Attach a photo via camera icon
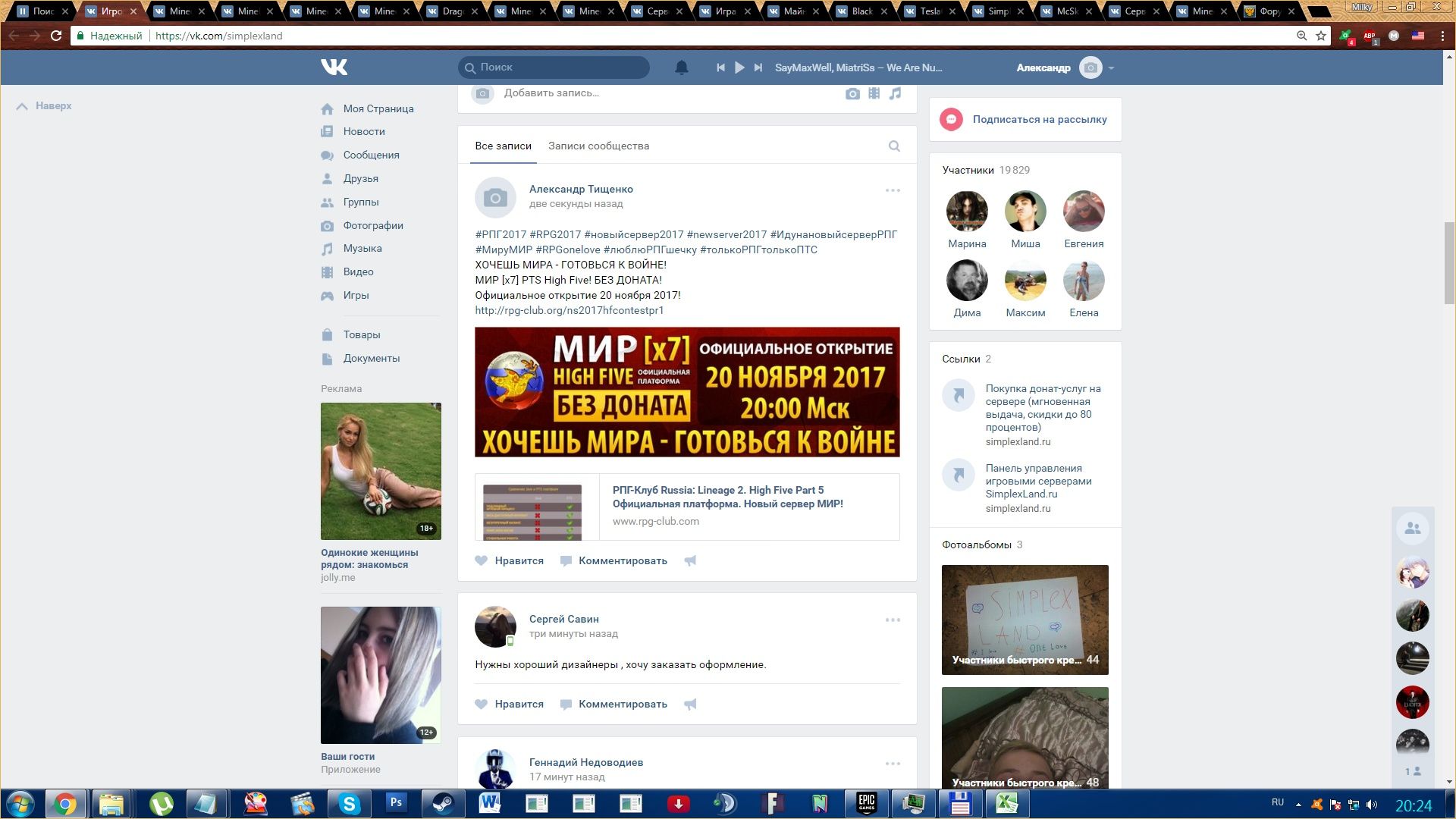The width and height of the screenshot is (1456, 819). pyautogui.click(x=852, y=93)
